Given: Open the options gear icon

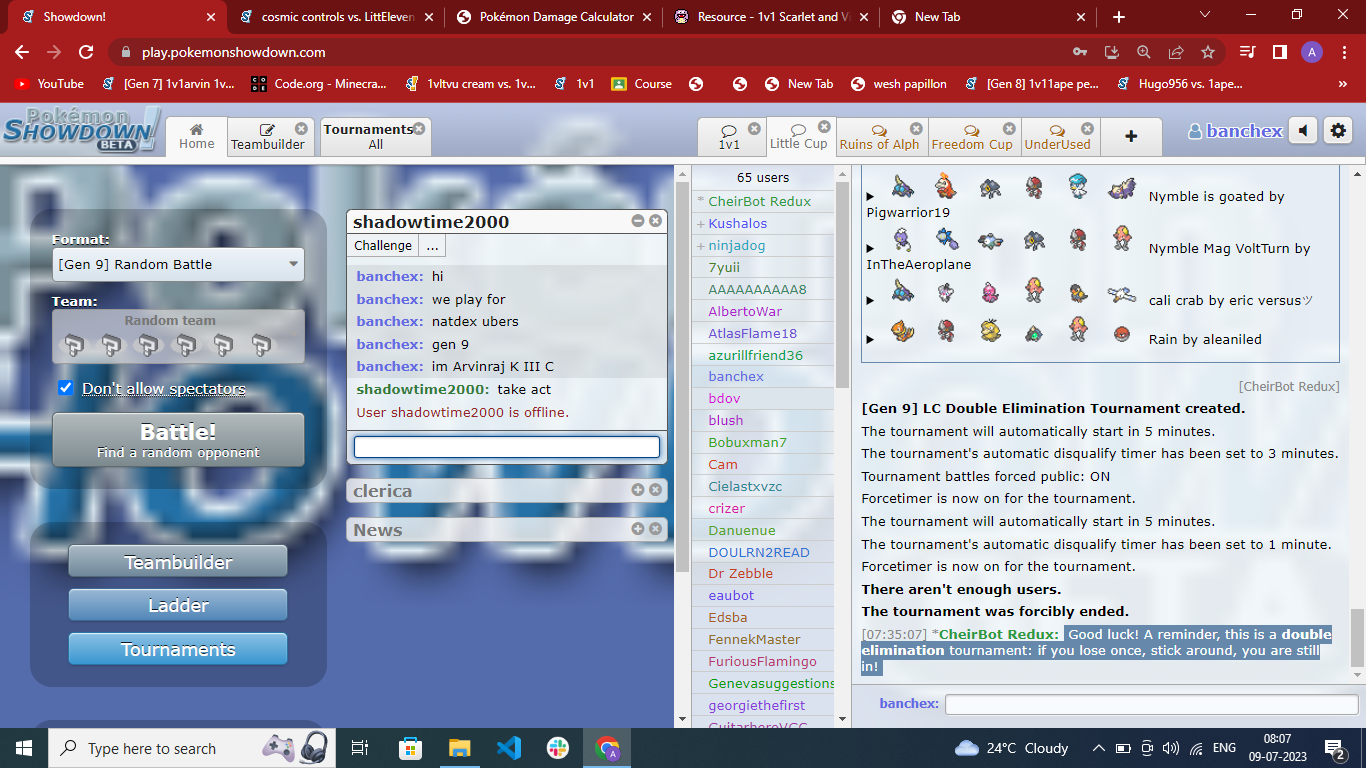Looking at the screenshot, I should [1338, 131].
